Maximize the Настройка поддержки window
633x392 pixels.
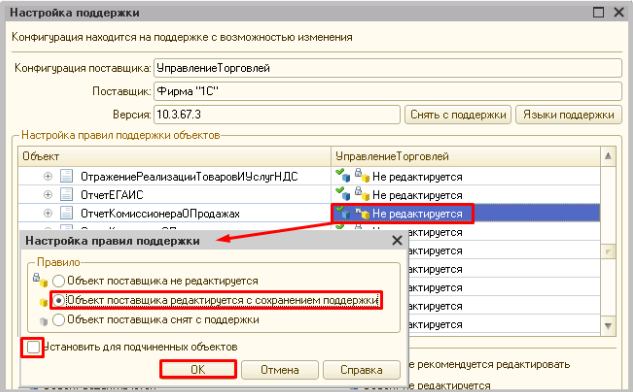598,12
